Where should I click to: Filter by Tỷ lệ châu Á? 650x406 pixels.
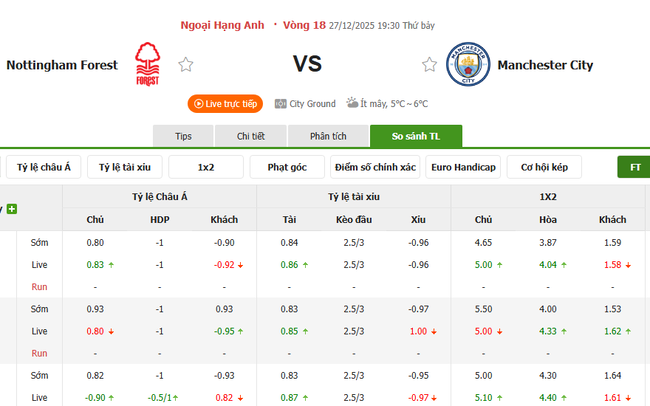pos(43,167)
